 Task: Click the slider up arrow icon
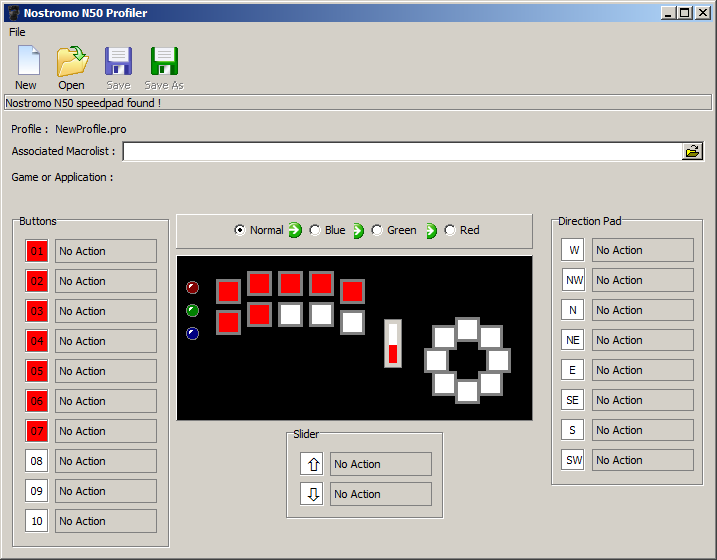click(x=312, y=464)
